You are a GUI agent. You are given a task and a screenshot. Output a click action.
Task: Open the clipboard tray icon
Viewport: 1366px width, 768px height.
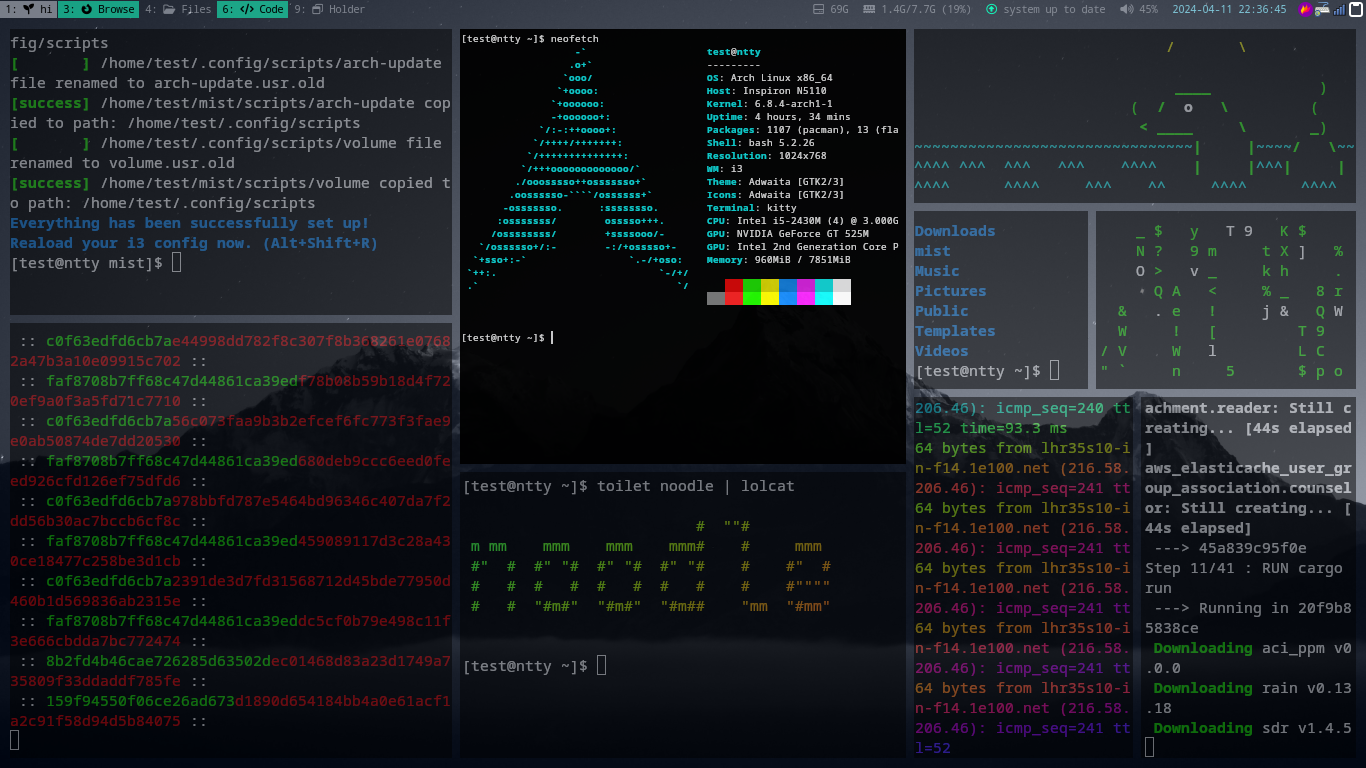tap(1356, 9)
